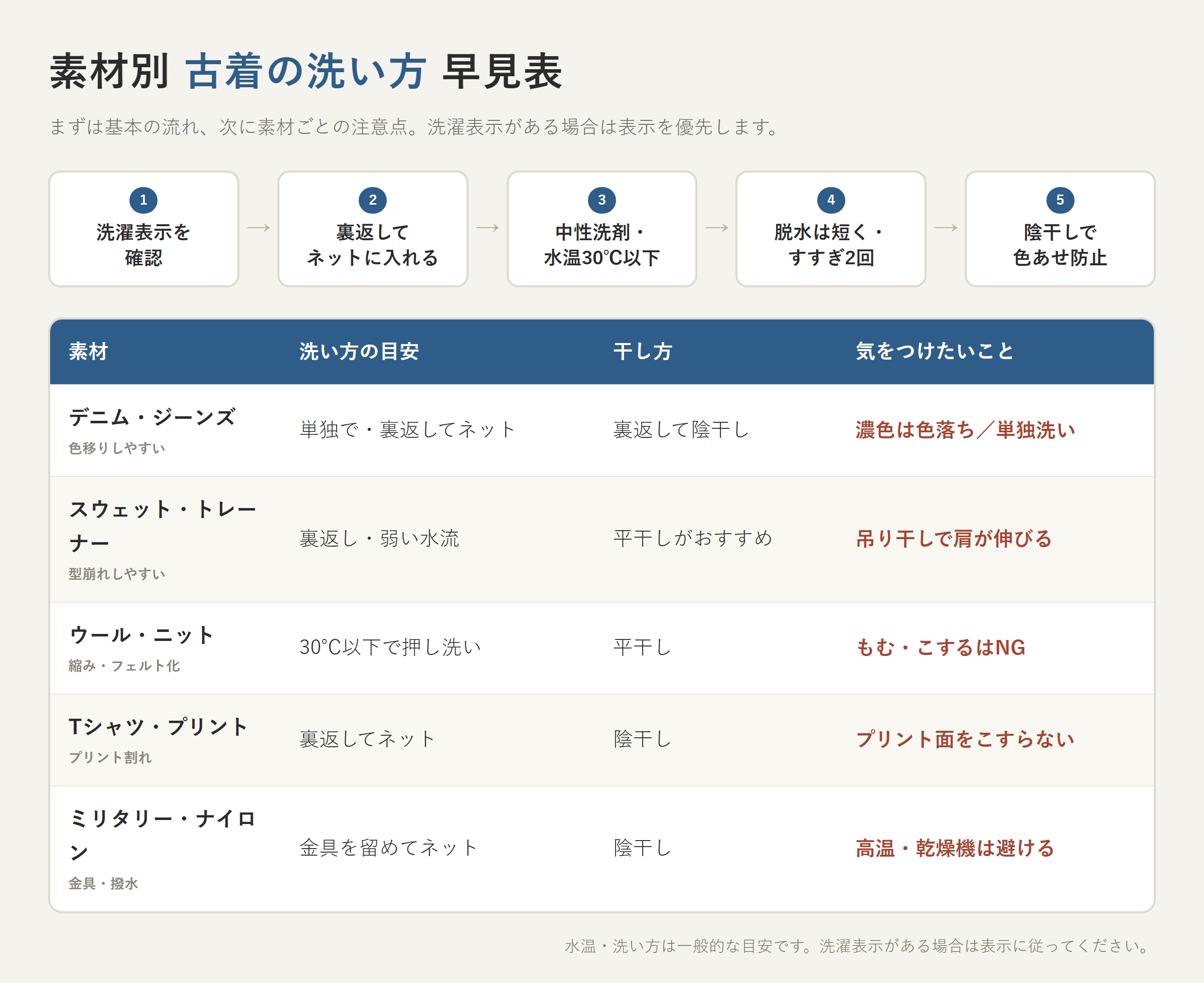Click the 裏返して陰干し cell
Viewport: 1204px width, 983px height.
(681, 430)
